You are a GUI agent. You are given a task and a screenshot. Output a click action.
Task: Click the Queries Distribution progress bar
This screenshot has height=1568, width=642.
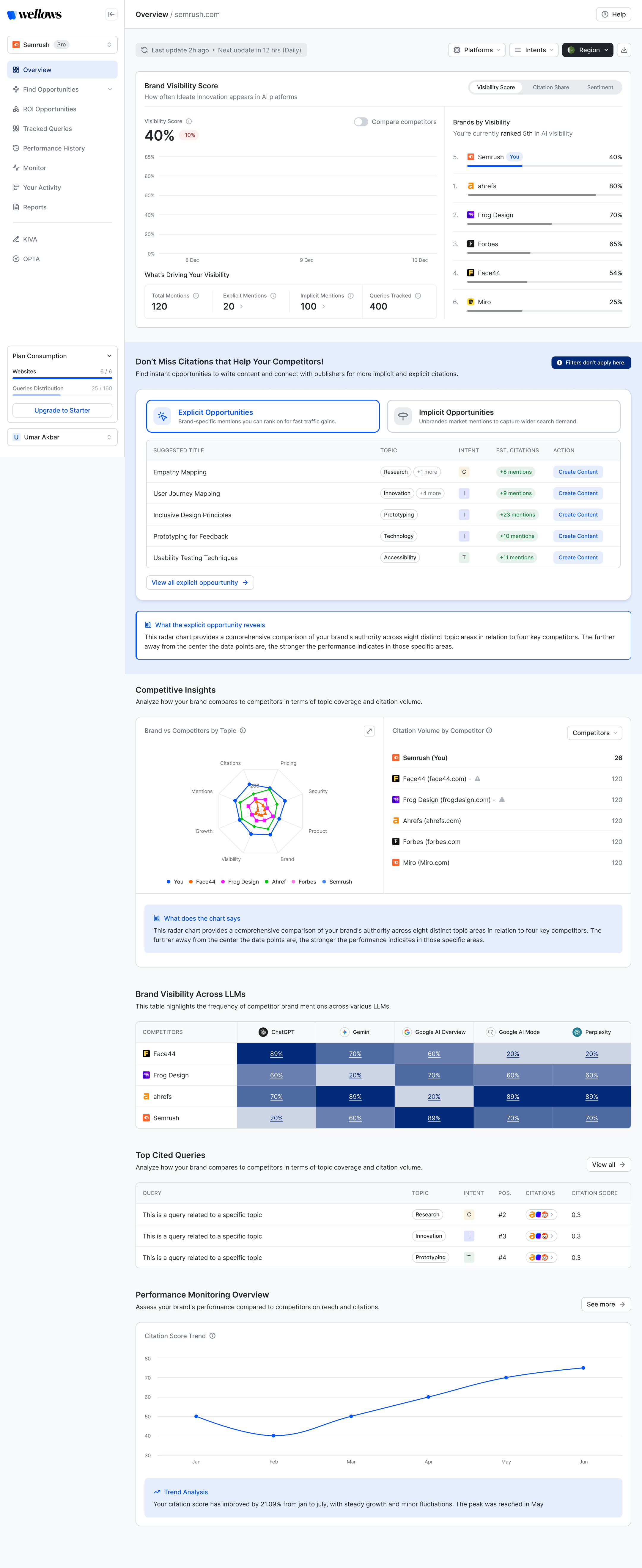(62, 395)
